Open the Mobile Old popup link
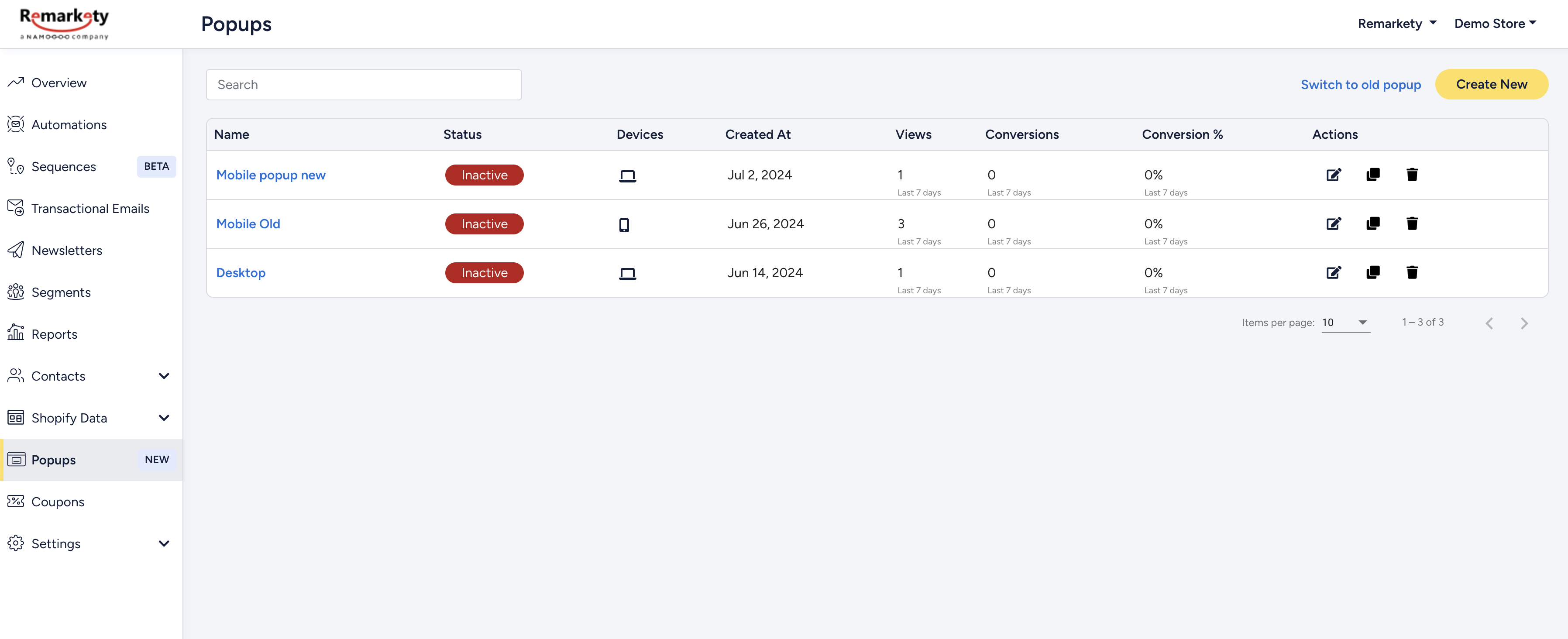Viewport: 1568px width, 639px height. pyautogui.click(x=248, y=223)
